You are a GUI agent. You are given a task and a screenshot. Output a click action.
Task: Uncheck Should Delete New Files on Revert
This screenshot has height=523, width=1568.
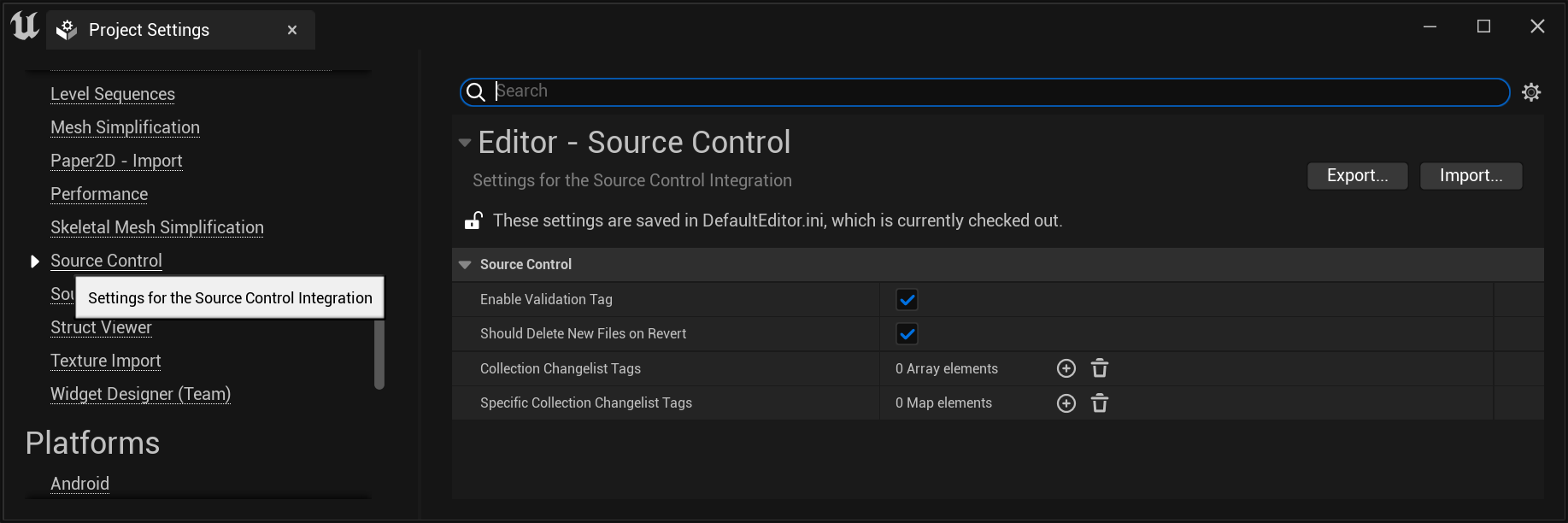click(907, 334)
